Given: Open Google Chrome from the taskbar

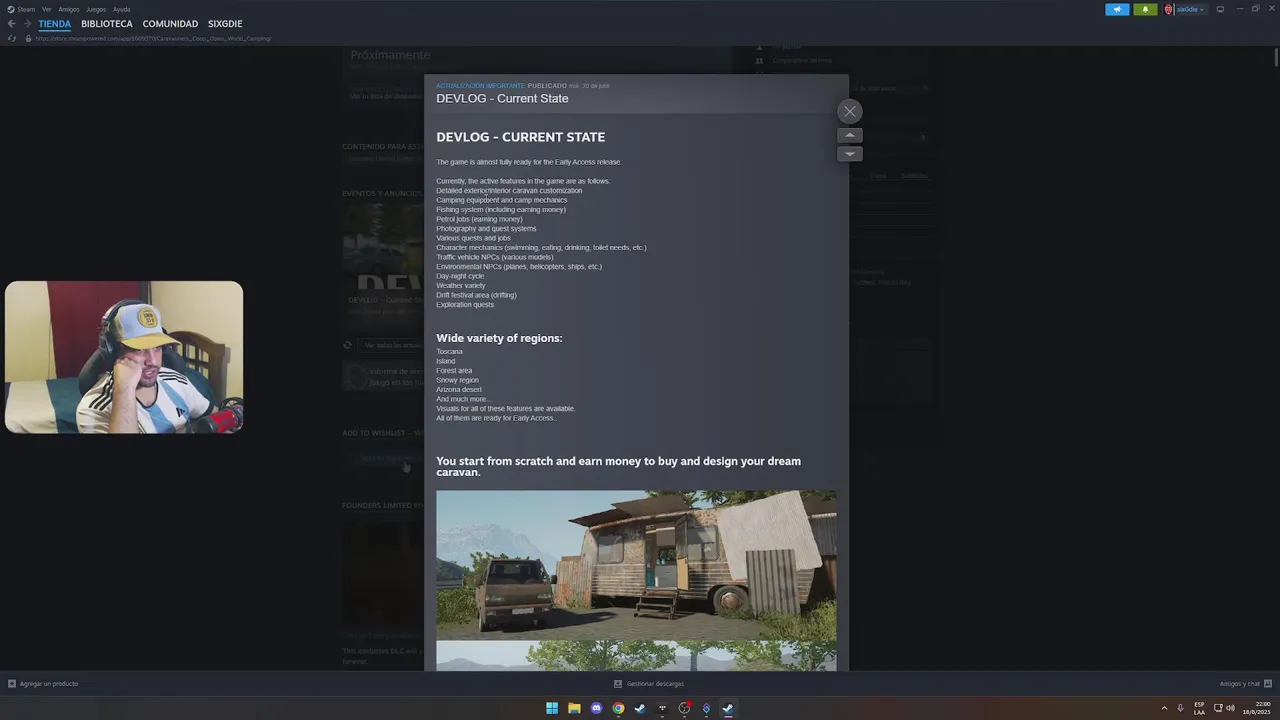Looking at the screenshot, I should (x=618, y=708).
